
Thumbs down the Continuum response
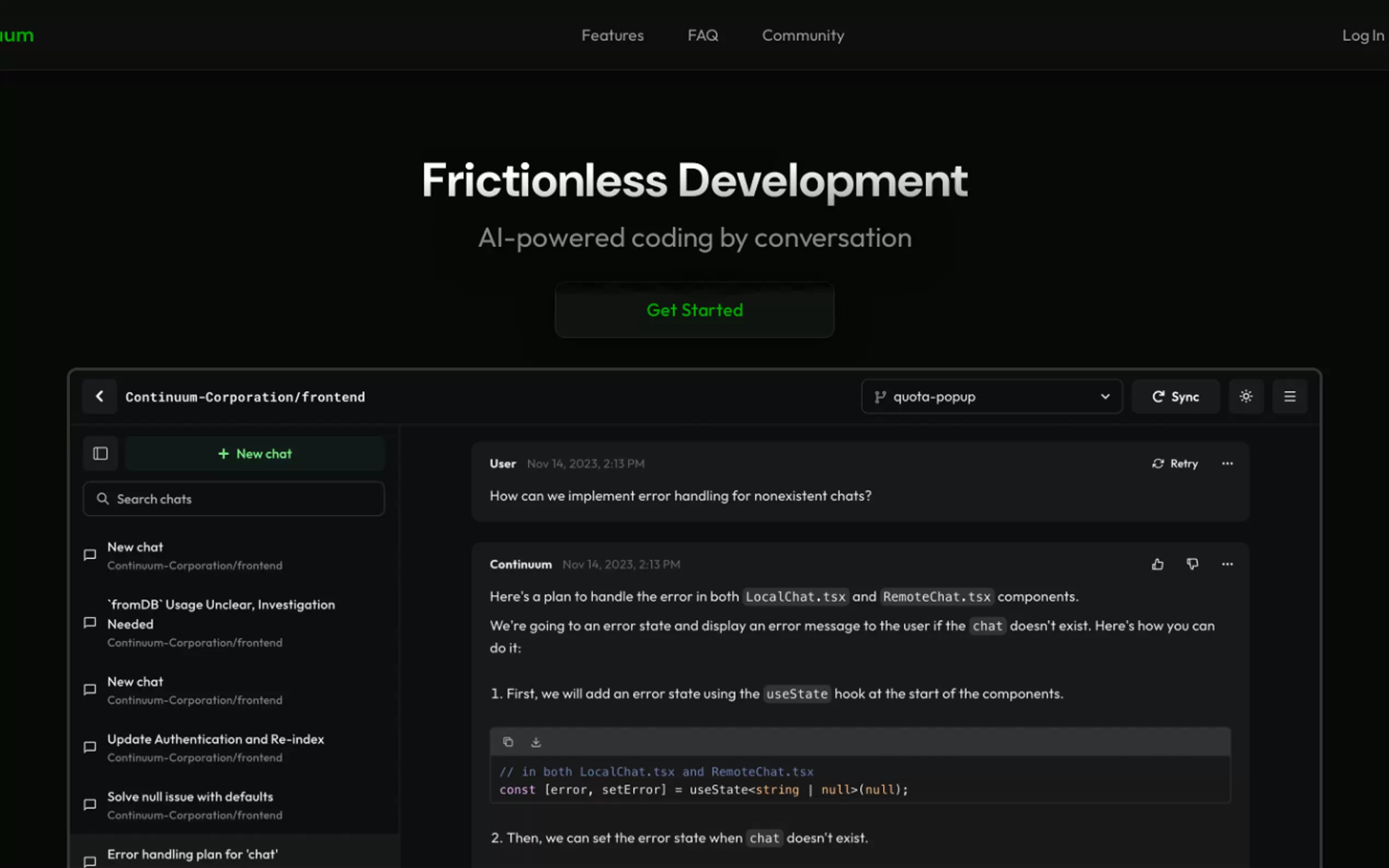coord(1193,564)
